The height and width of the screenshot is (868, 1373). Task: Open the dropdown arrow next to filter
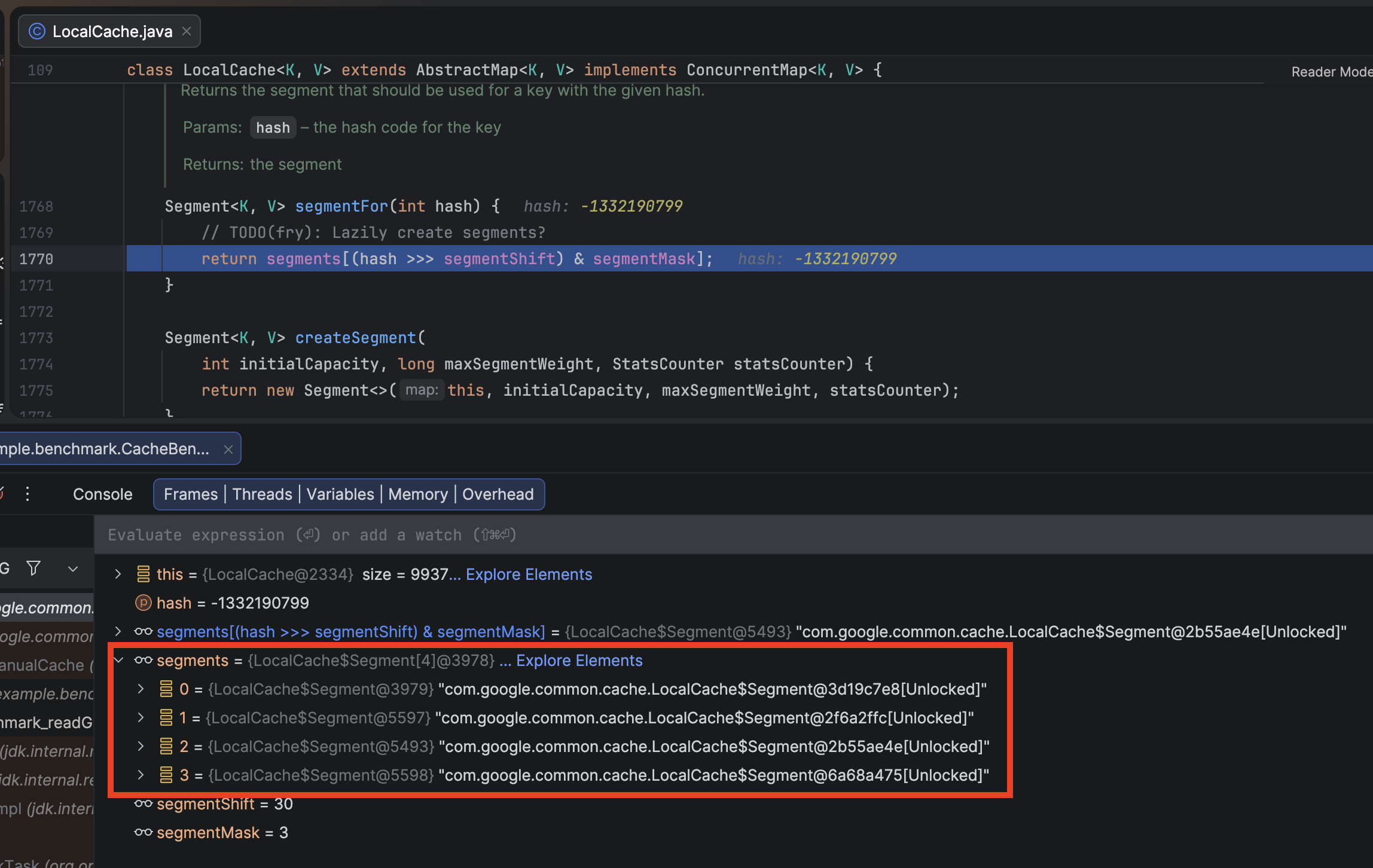pos(73,569)
